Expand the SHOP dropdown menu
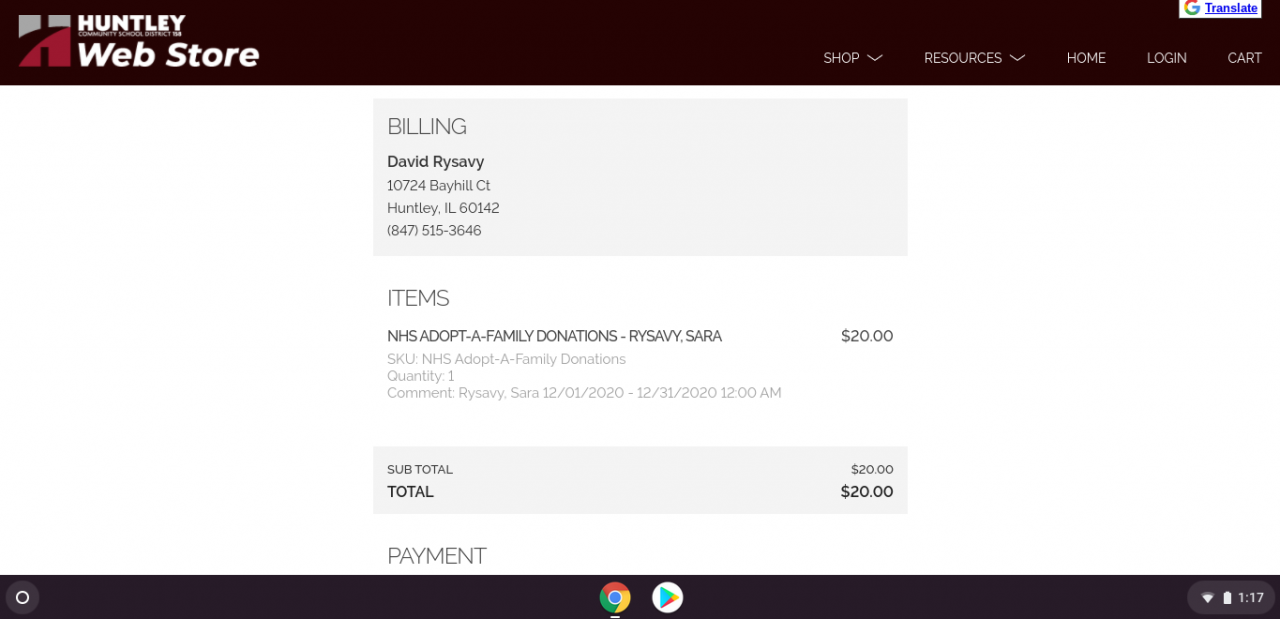Viewport: 1280px width, 619px height. pos(852,58)
